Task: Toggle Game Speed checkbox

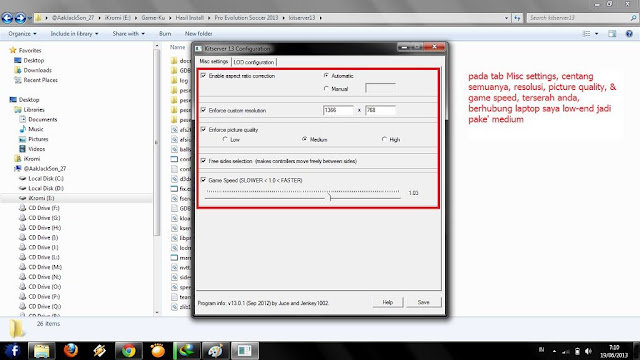Action: (x=203, y=180)
